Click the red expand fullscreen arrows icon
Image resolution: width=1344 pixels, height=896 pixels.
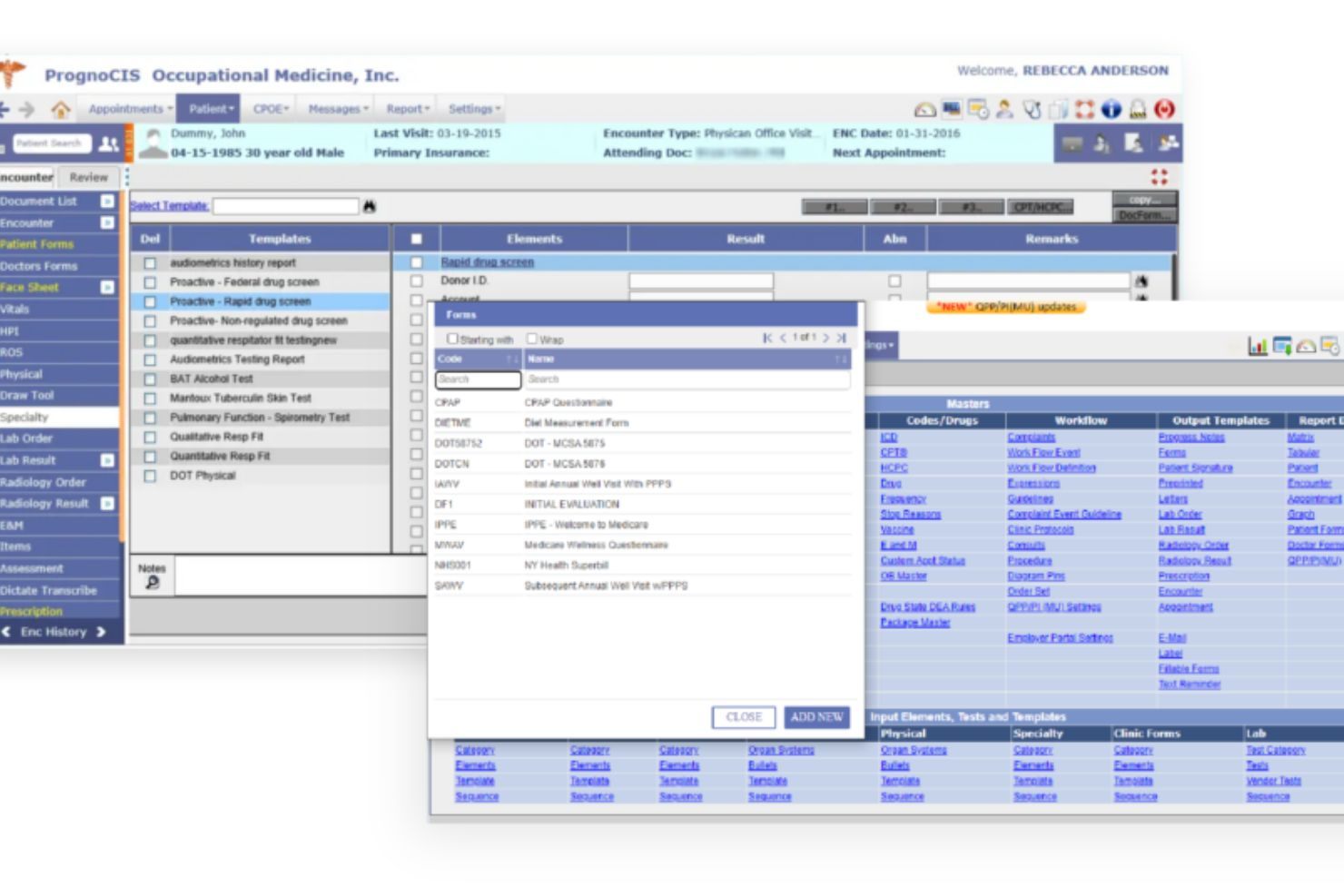tap(1160, 177)
